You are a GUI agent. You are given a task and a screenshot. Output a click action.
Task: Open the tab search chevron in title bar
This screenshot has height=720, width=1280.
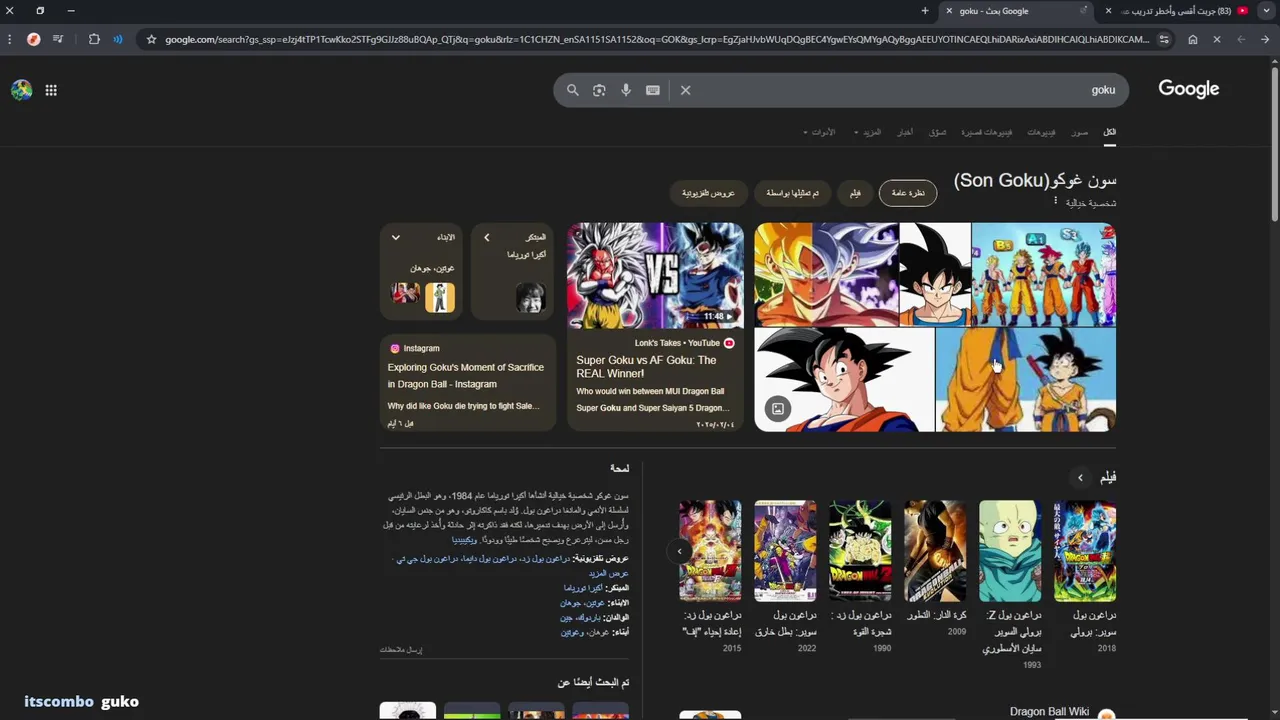(x=1267, y=11)
